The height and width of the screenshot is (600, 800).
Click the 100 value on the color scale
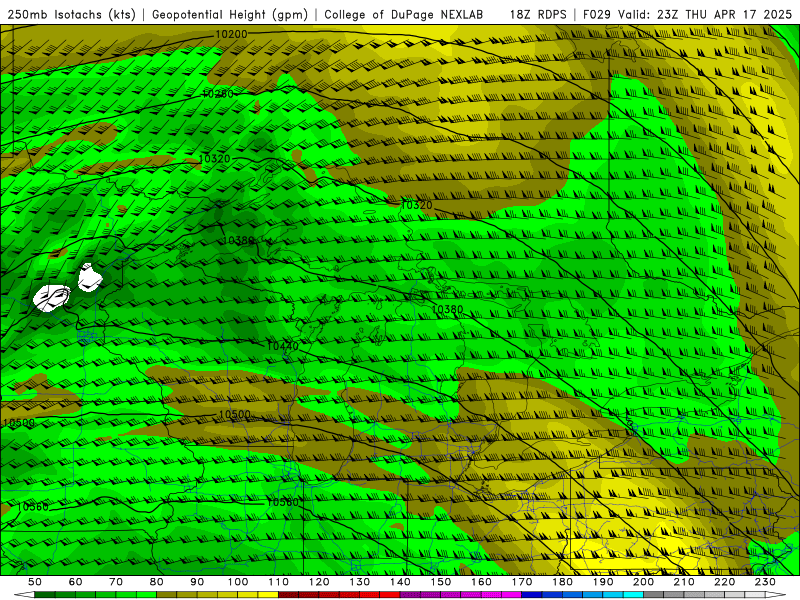pos(238,582)
